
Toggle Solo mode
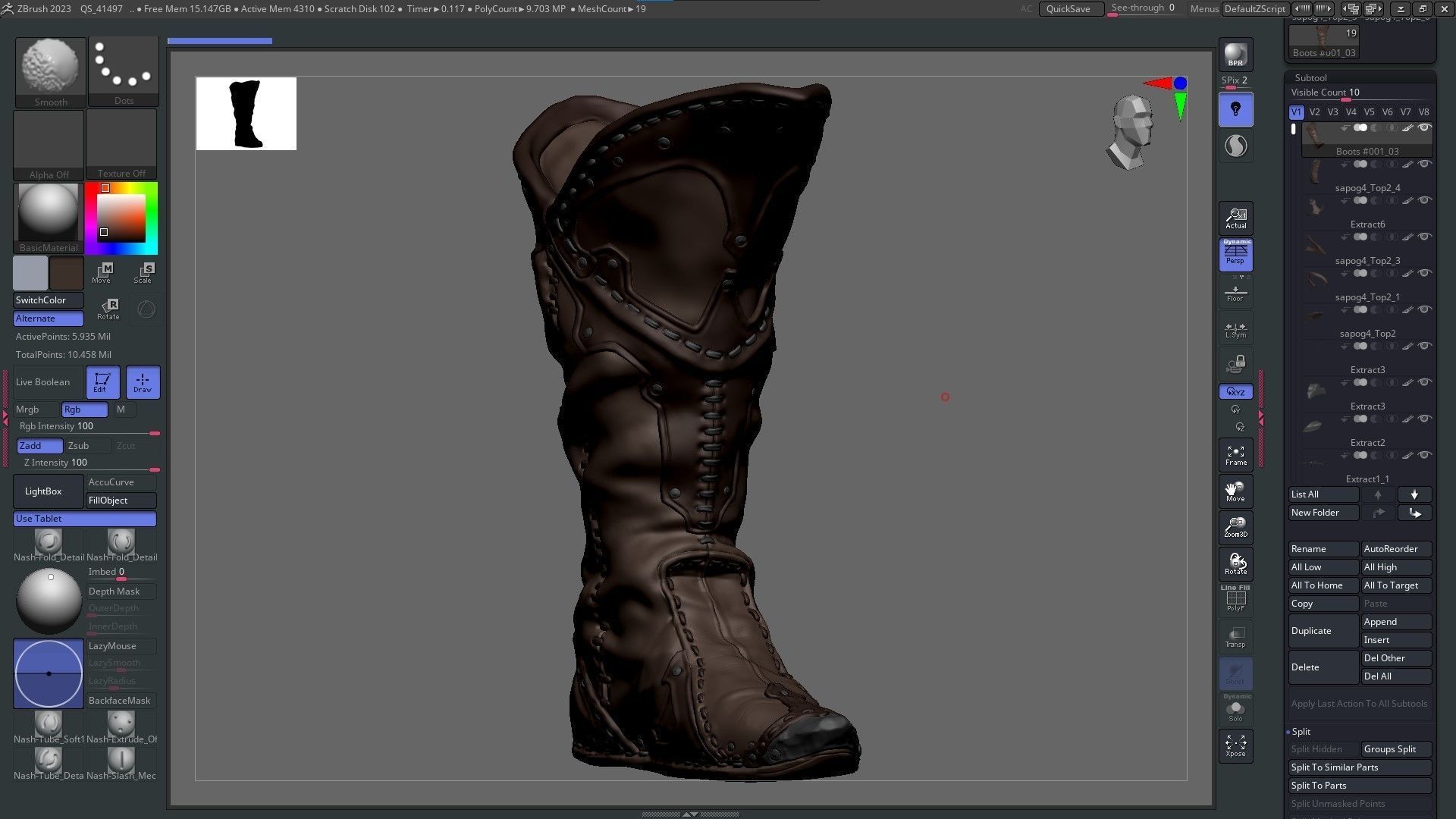[x=1235, y=710]
